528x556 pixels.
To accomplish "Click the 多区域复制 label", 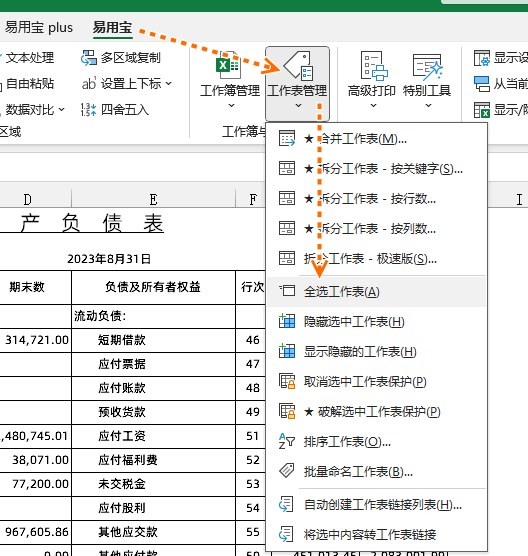I will tap(131, 57).
